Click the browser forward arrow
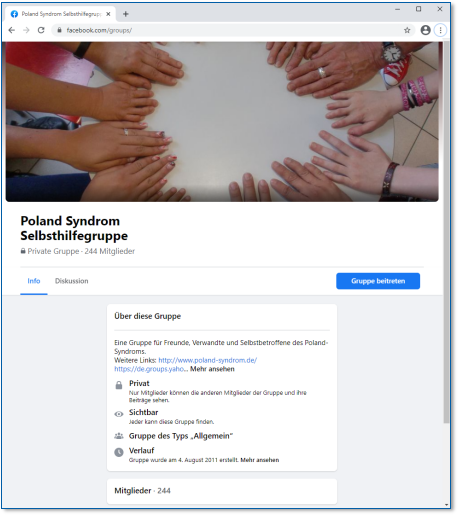The image size is (458, 515). [x=26, y=30]
